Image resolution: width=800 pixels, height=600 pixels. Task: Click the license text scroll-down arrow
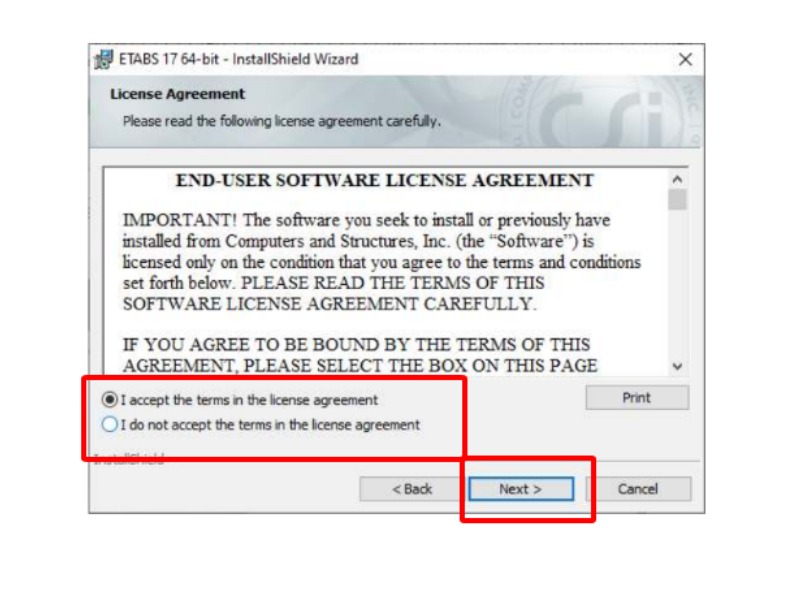pyautogui.click(x=678, y=366)
